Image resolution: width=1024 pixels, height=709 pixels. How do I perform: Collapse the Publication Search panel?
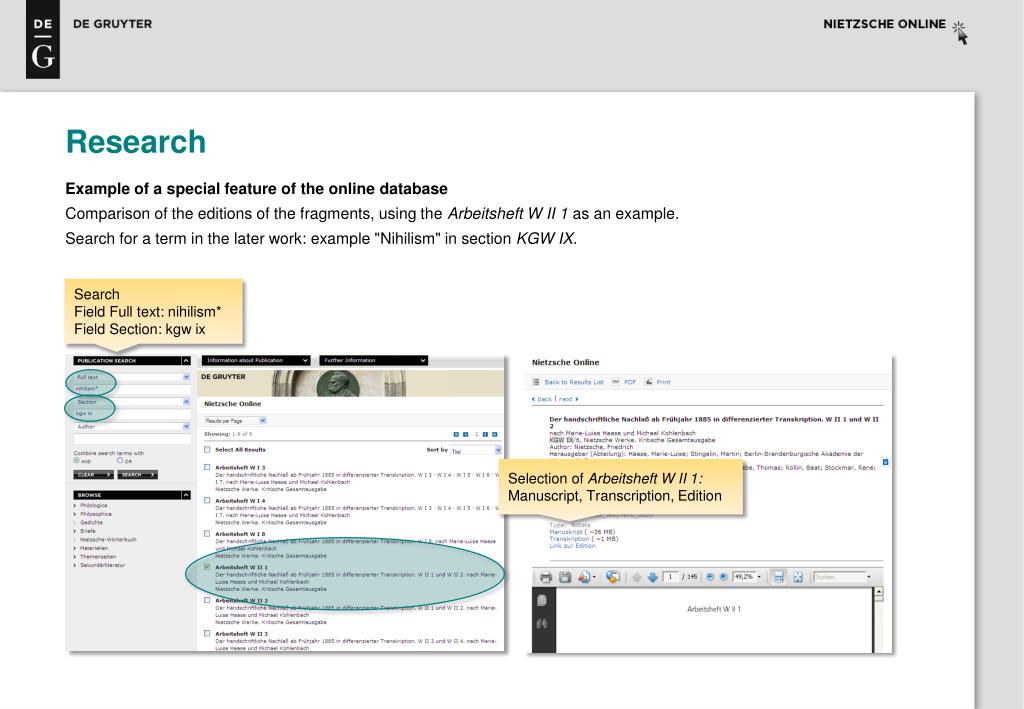(185, 360)
